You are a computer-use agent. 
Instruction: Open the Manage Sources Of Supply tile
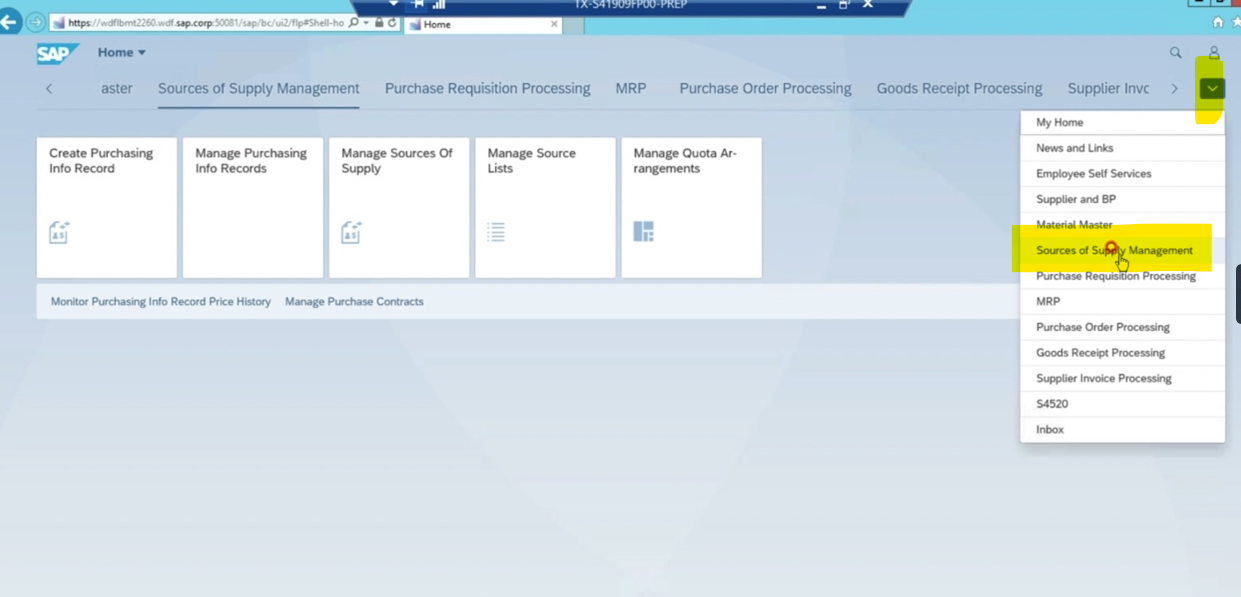399,208
